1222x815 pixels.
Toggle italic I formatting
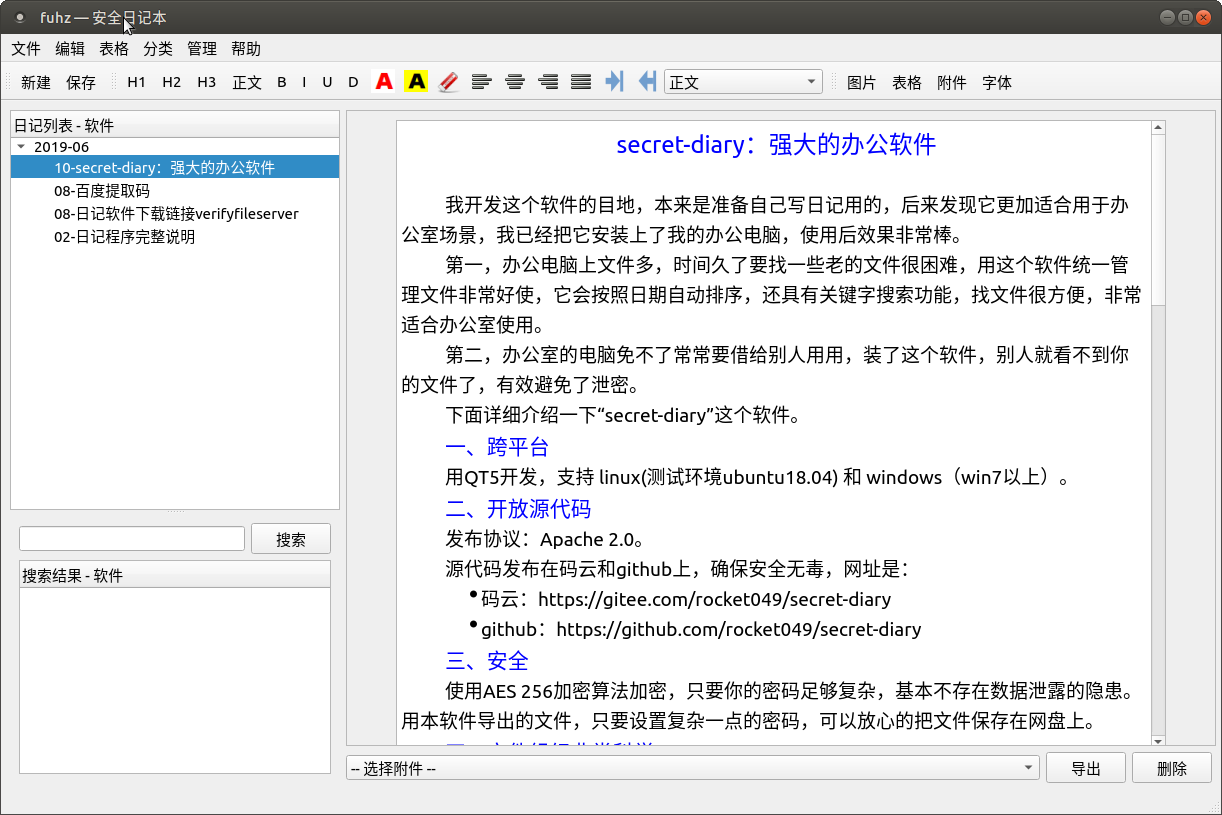tap(304, 82)
